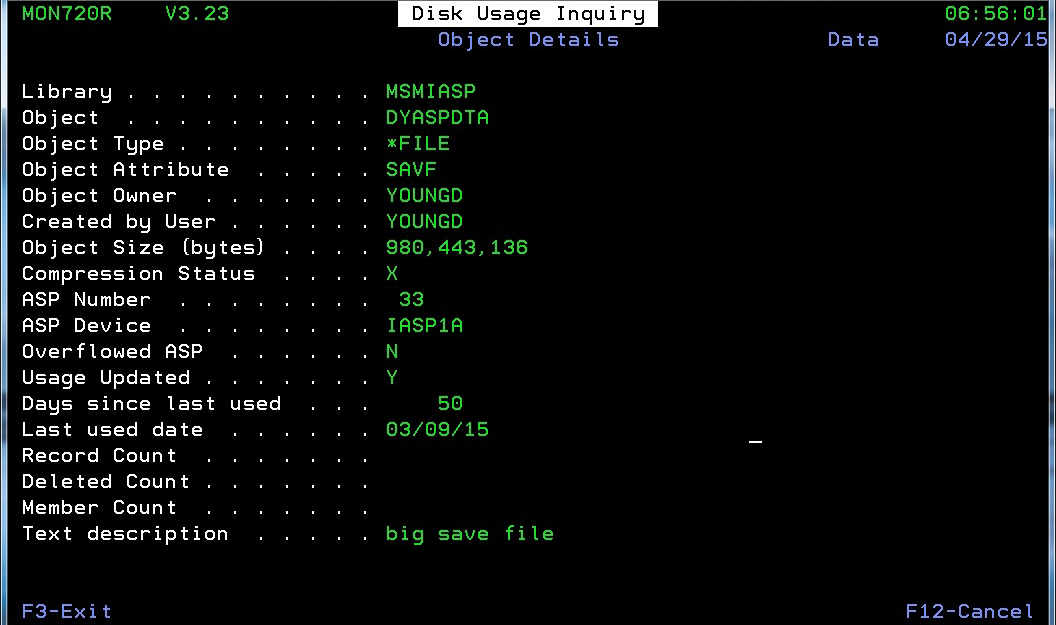
Task: Click the ASP Device value IASP1A
Action: [424, 326]
